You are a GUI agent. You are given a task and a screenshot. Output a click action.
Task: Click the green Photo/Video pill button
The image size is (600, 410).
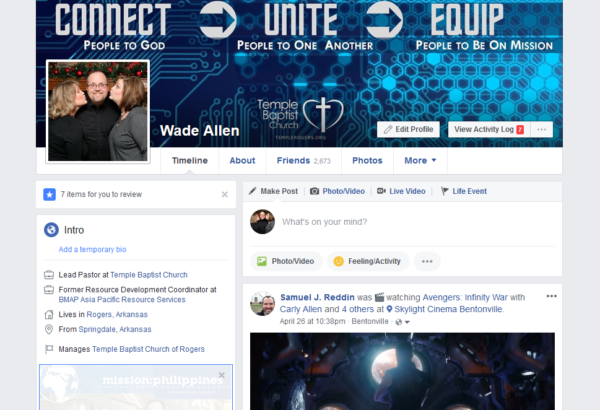(x=286, y=261)
